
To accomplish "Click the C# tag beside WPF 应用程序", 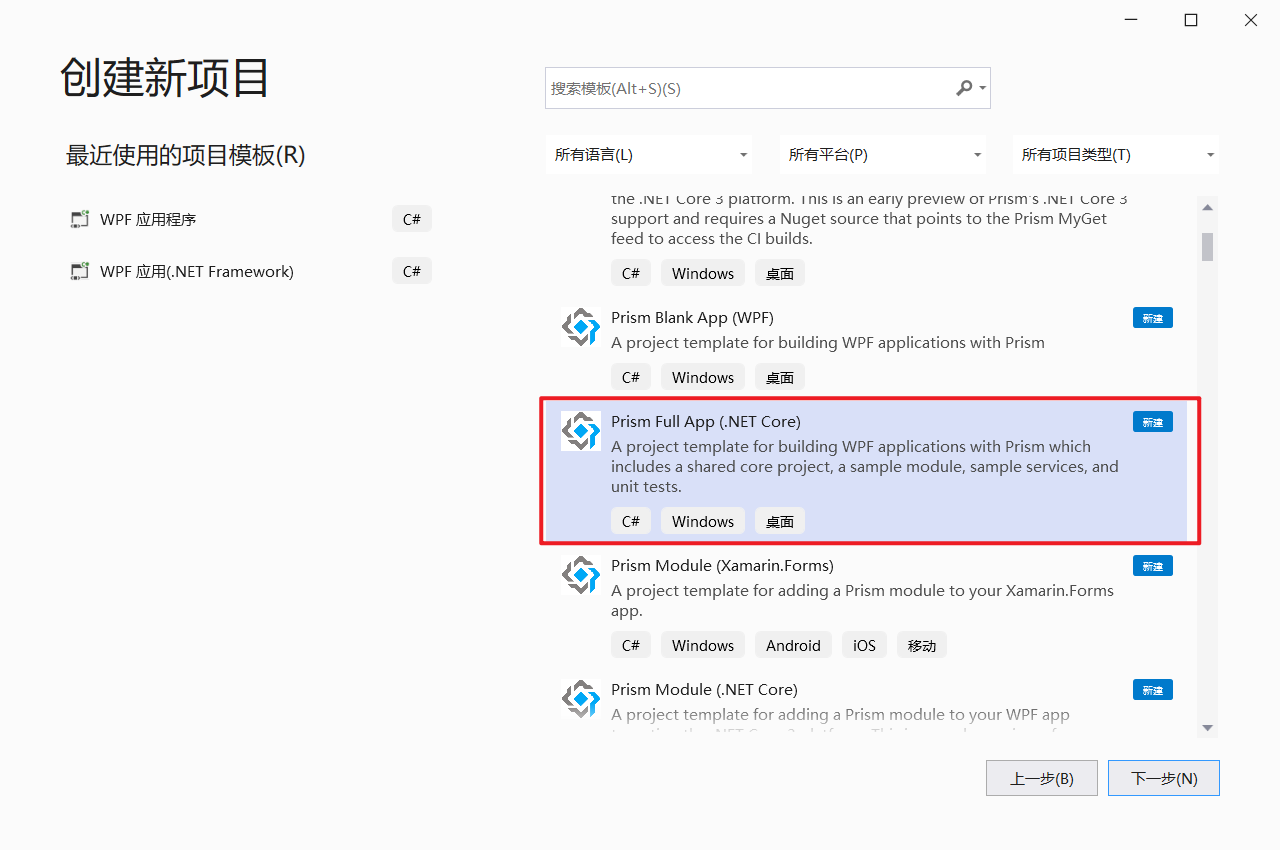I will coord(412,219).
